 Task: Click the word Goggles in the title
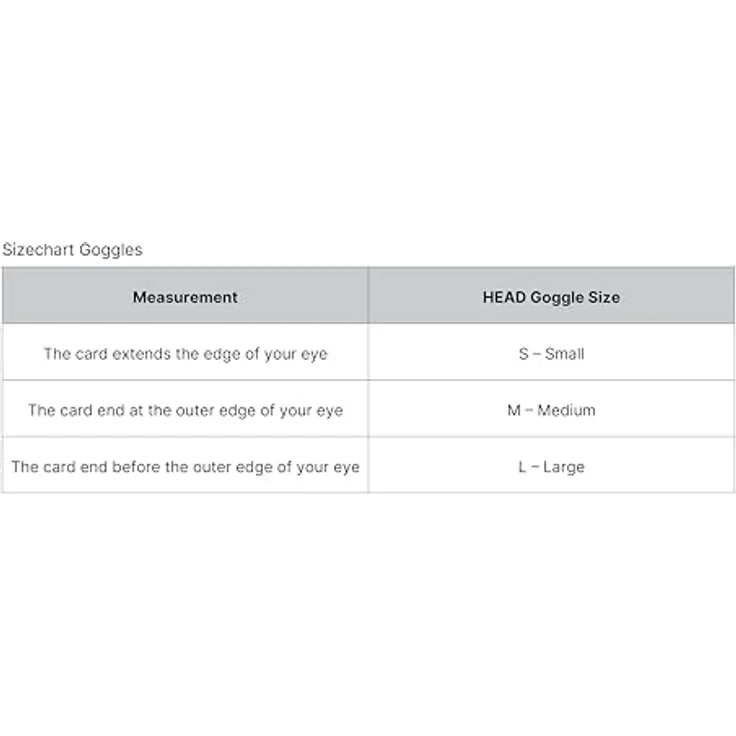click(x=111, y=250)
